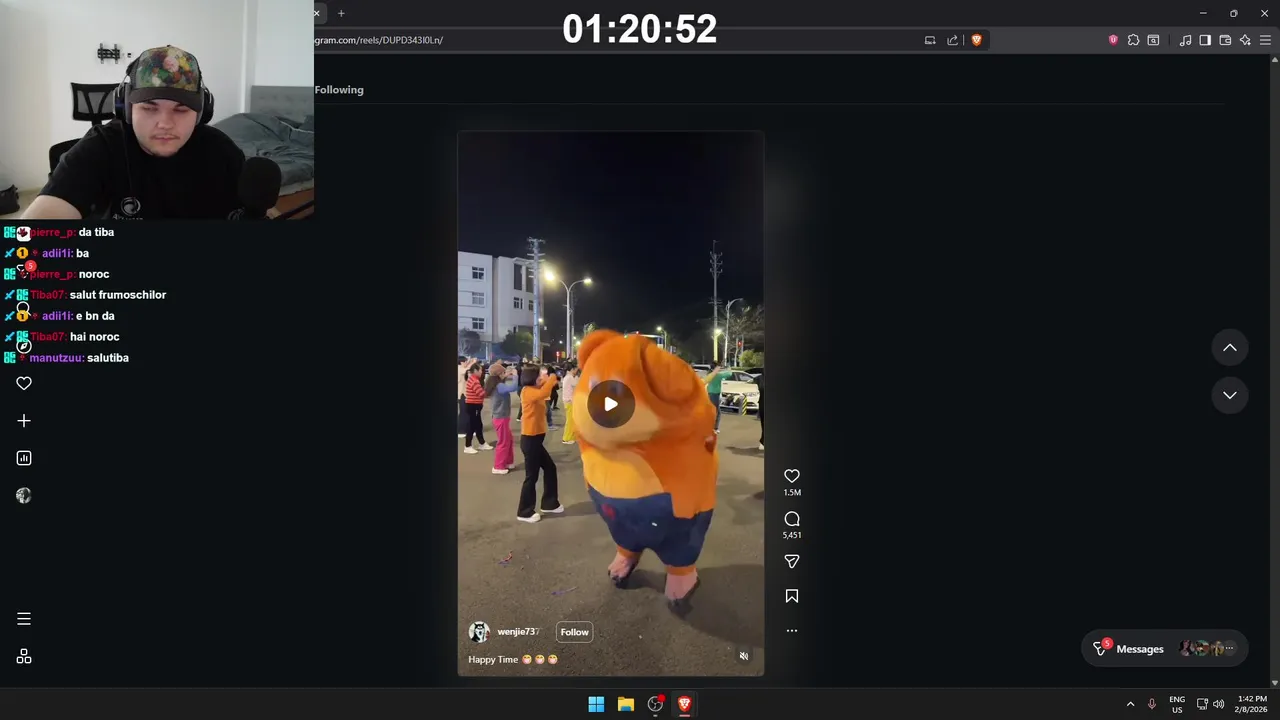Open wenjie737's profile from the username
Image resolution: width=1280 pixels, height=720 pixels.
pos(518,632)
